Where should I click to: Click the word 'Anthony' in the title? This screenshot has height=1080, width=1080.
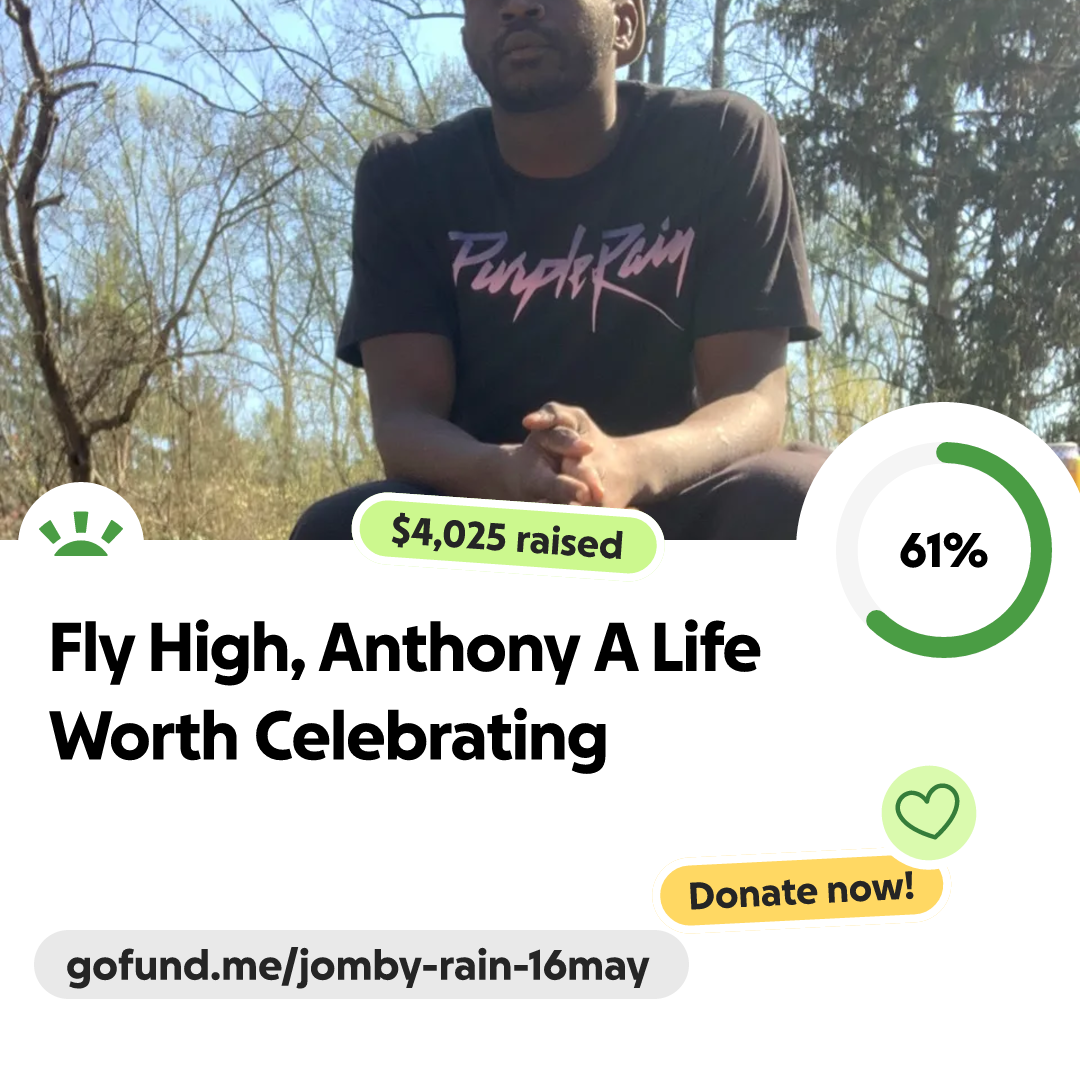[x=449, y=650]
